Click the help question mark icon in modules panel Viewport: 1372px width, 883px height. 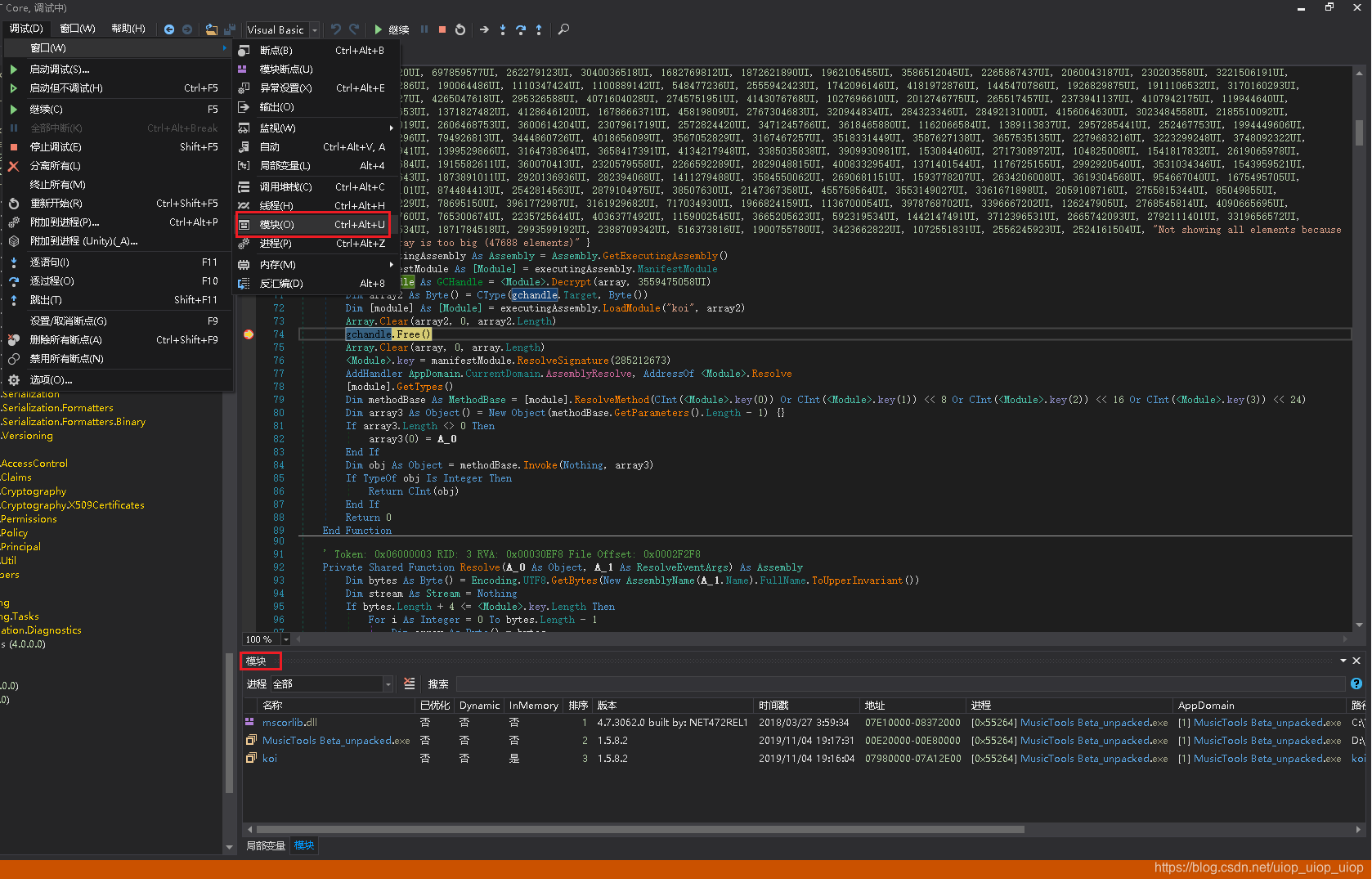(1357, 684)
